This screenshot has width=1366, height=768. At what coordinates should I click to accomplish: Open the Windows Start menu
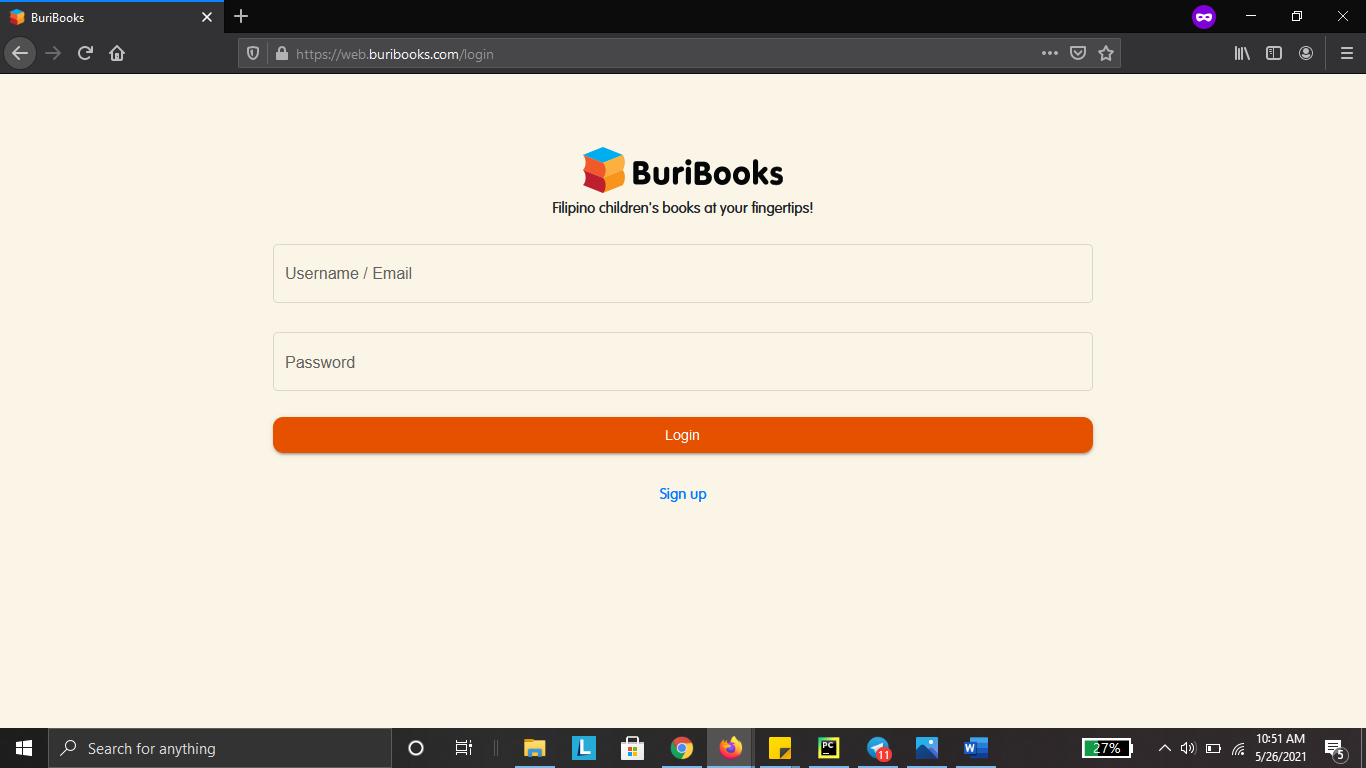tap(24, 748)
